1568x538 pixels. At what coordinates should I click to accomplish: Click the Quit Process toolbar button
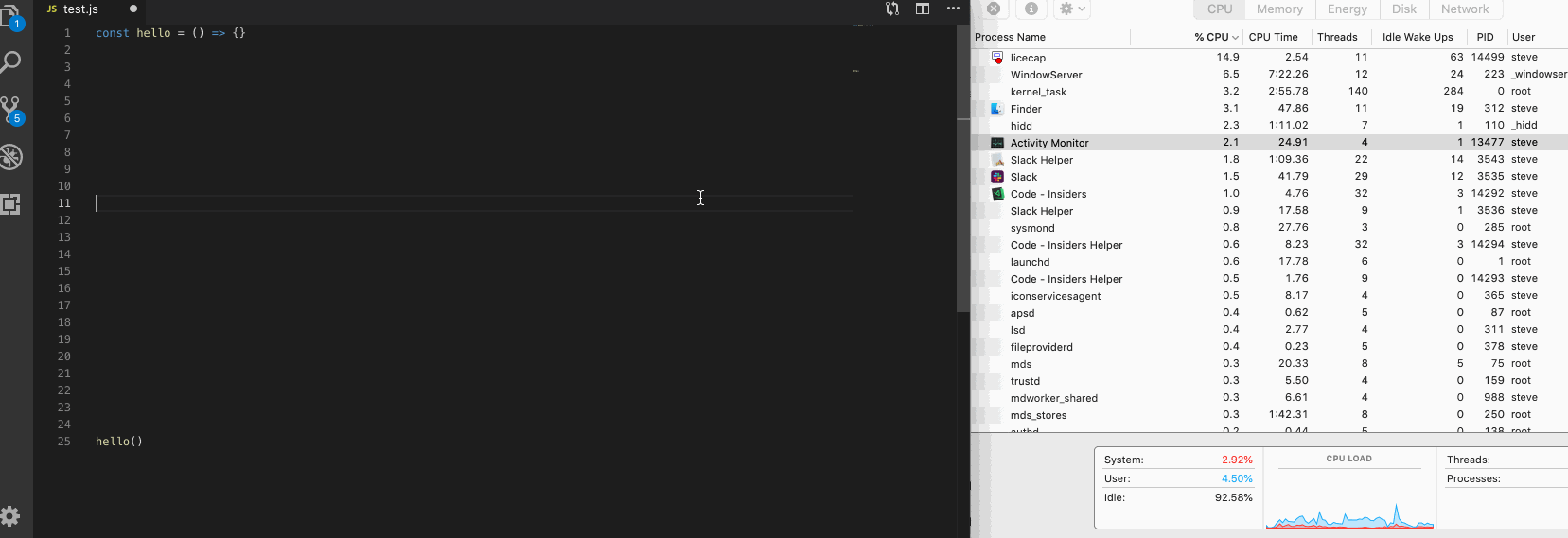pyautogui.click(x=994, y=9)
